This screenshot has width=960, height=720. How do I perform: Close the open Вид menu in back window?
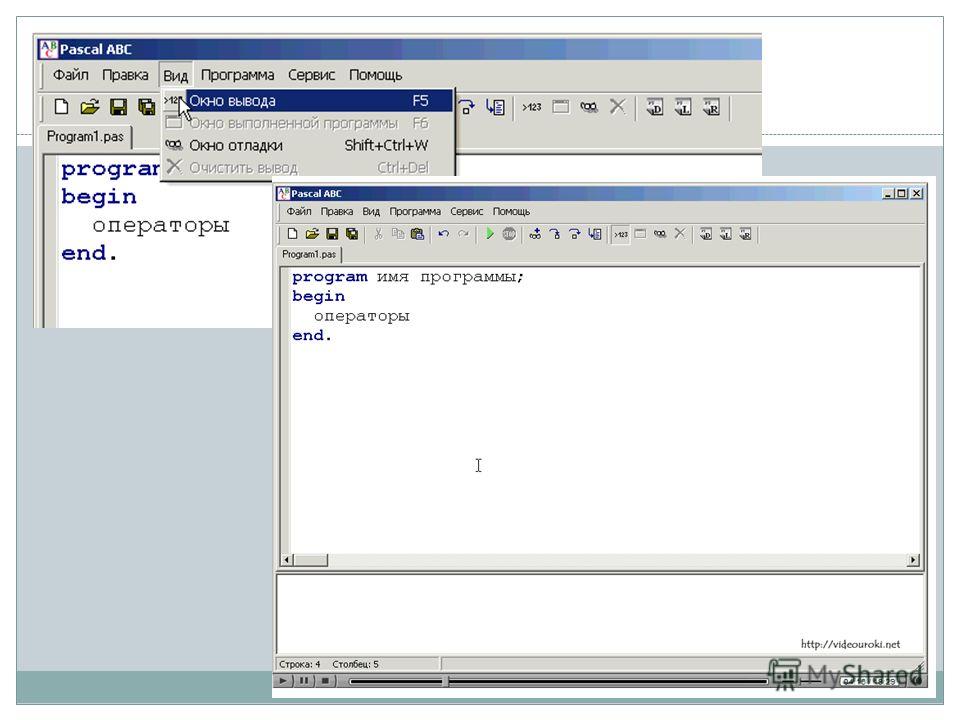[x=176, y=76]
